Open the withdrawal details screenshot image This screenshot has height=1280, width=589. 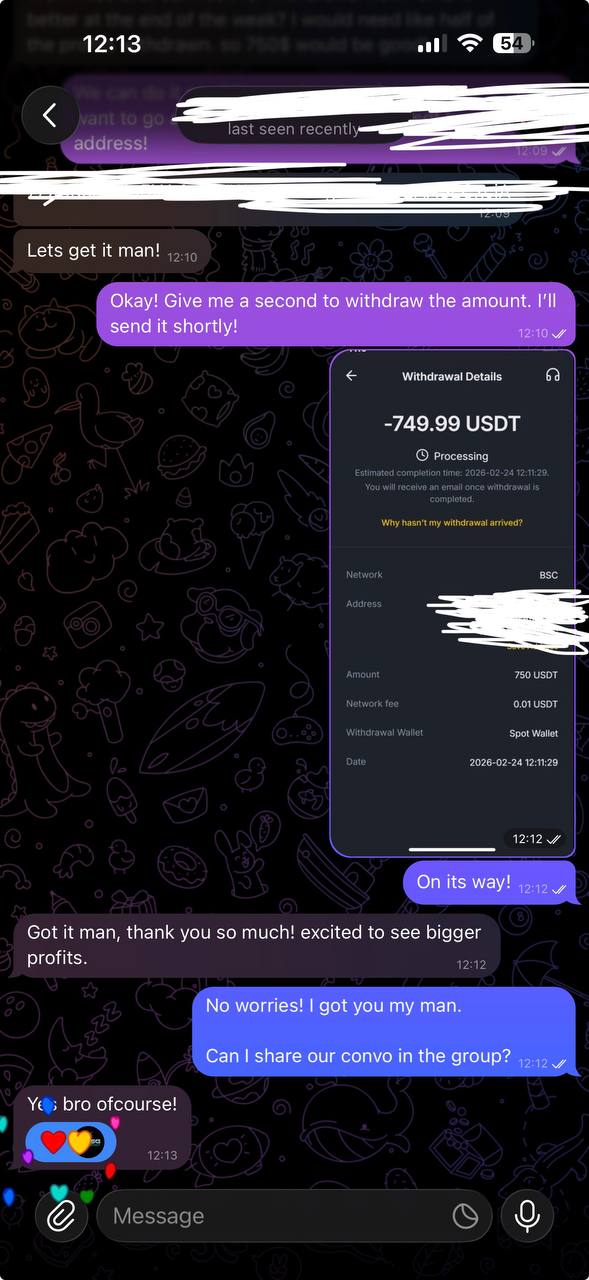[x=453, y=603]
